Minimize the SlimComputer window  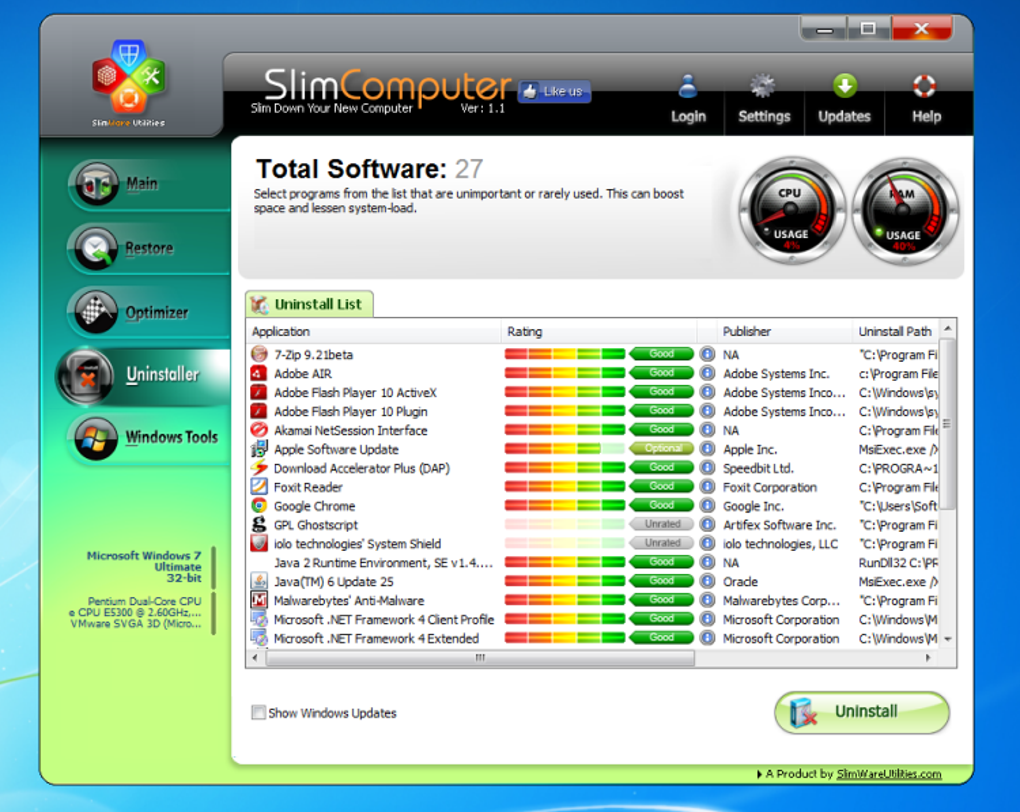(x=824, y=29)
